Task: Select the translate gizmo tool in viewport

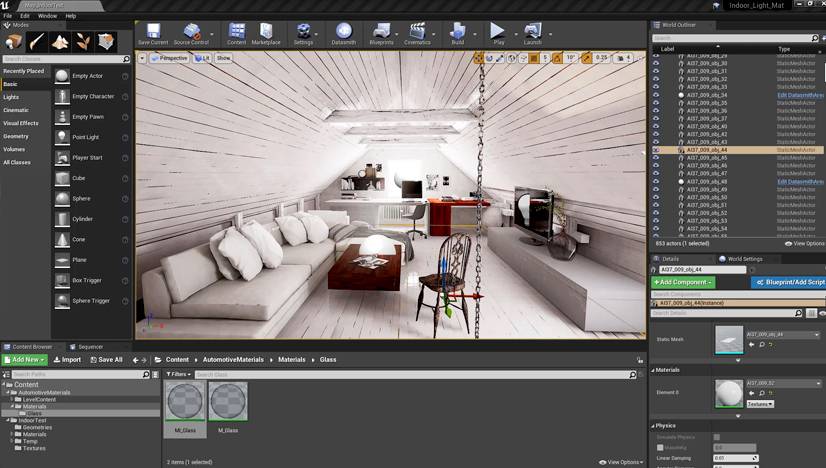Action: coord(478,58)
